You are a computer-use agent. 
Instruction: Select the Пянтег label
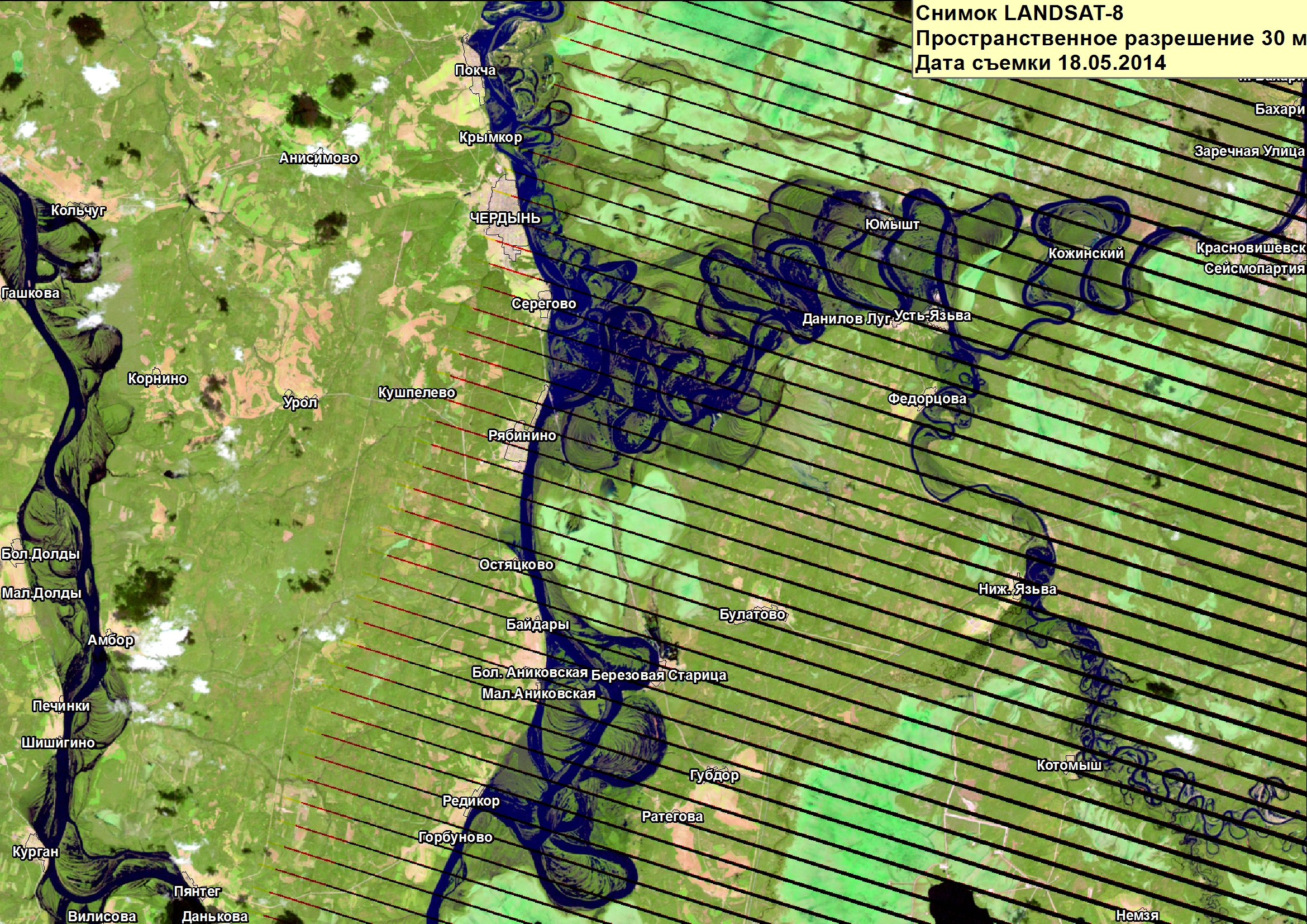click(x=197, y=892)
